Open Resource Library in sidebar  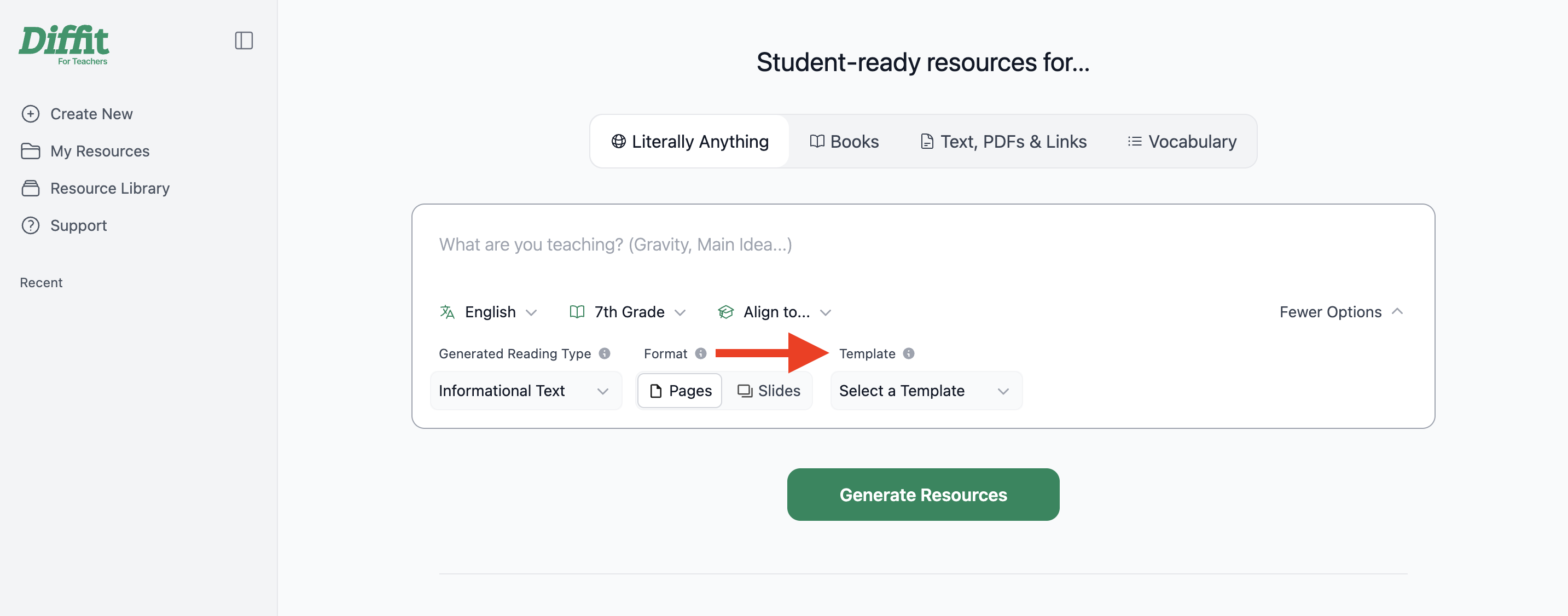pyautogui.click(x=96, y=188)
